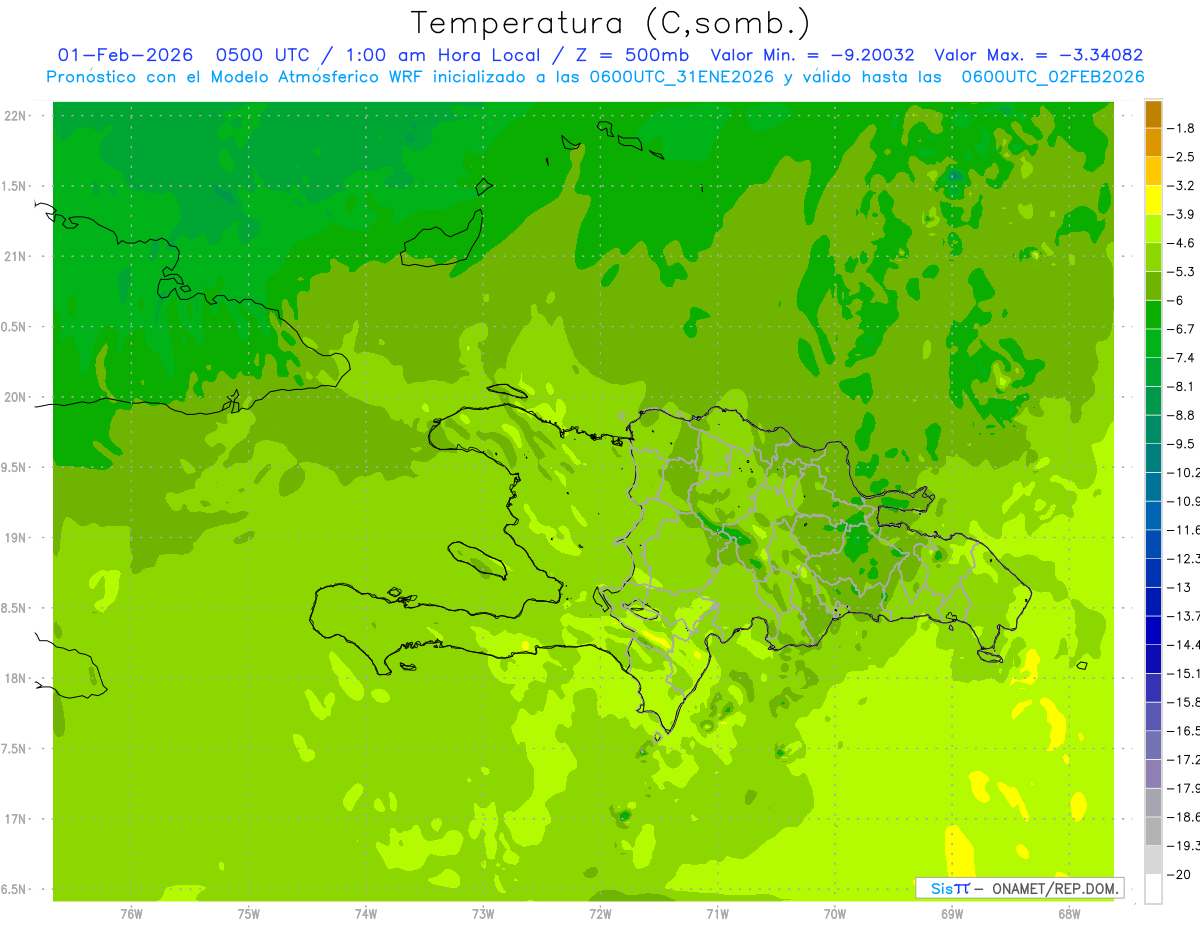This screenshot has width=1200, height=927.
Task: Click the "69W" longitude label
Action: pos(952,913)
